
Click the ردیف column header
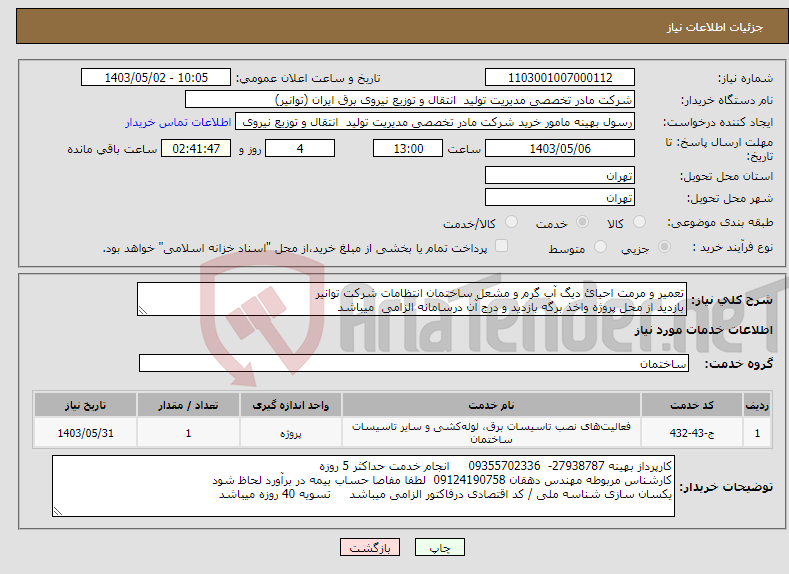tap(757, 405)
